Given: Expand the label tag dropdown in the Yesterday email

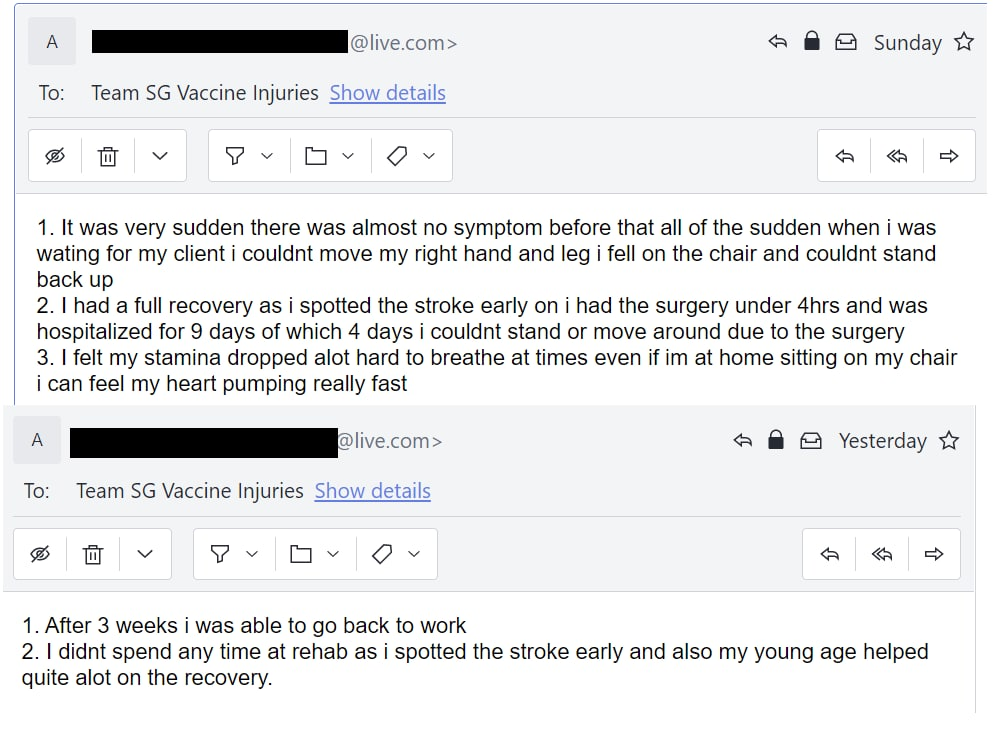Looking at the screenshot, I should click(414, 554).
